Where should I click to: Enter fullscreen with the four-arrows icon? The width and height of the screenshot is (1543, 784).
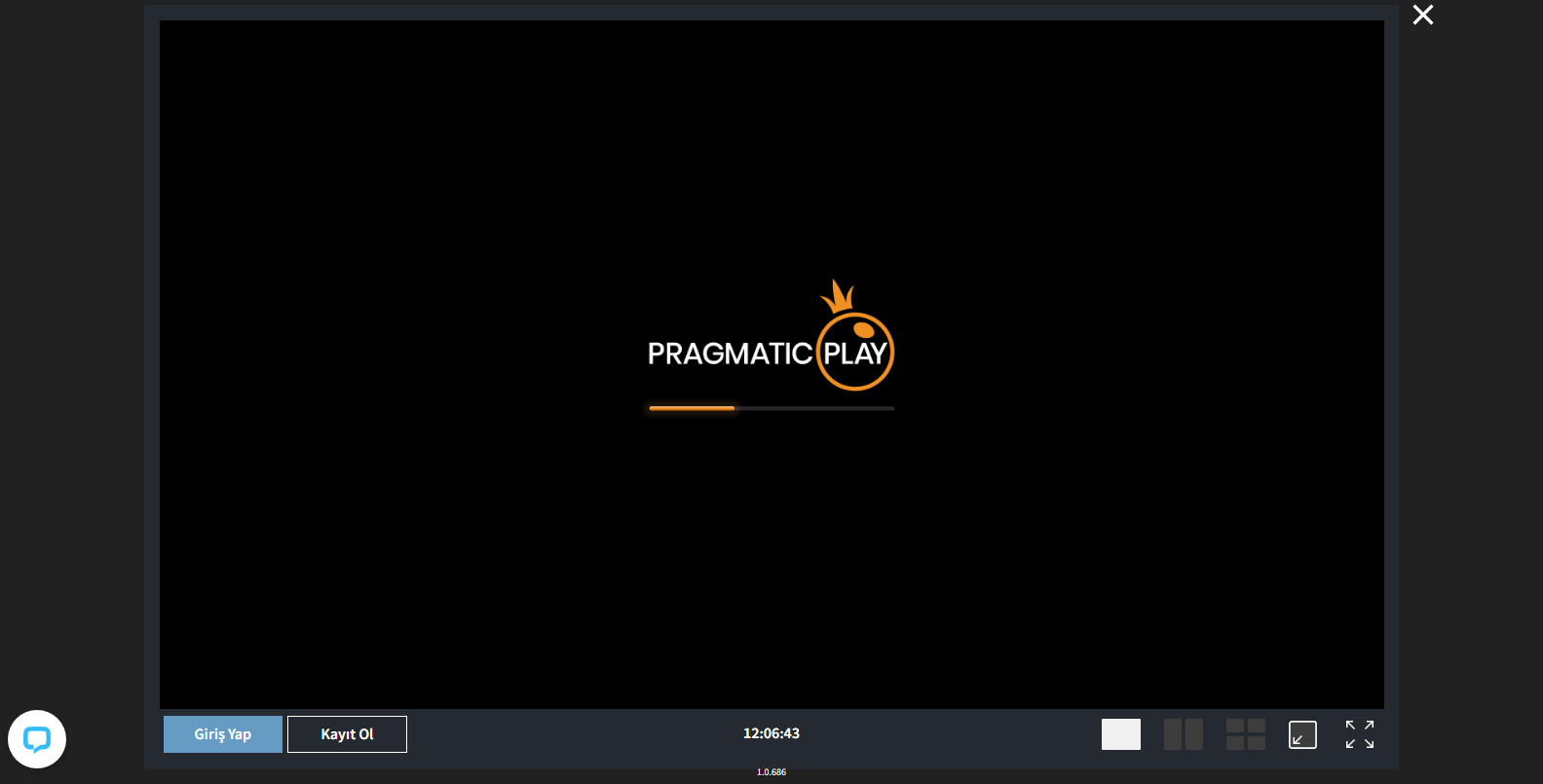click(1359, 734)
